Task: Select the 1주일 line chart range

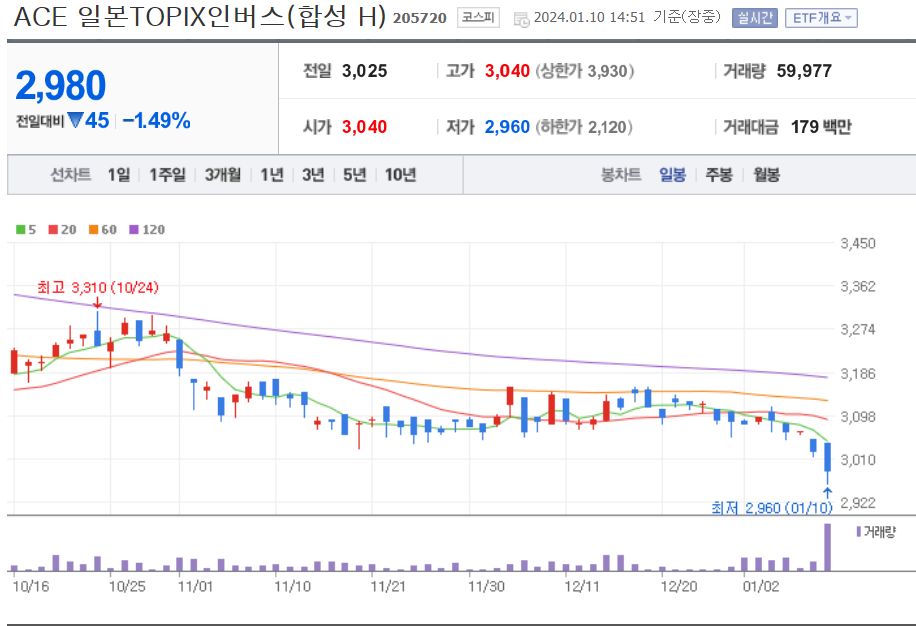Action: click(x=167, y=175)
